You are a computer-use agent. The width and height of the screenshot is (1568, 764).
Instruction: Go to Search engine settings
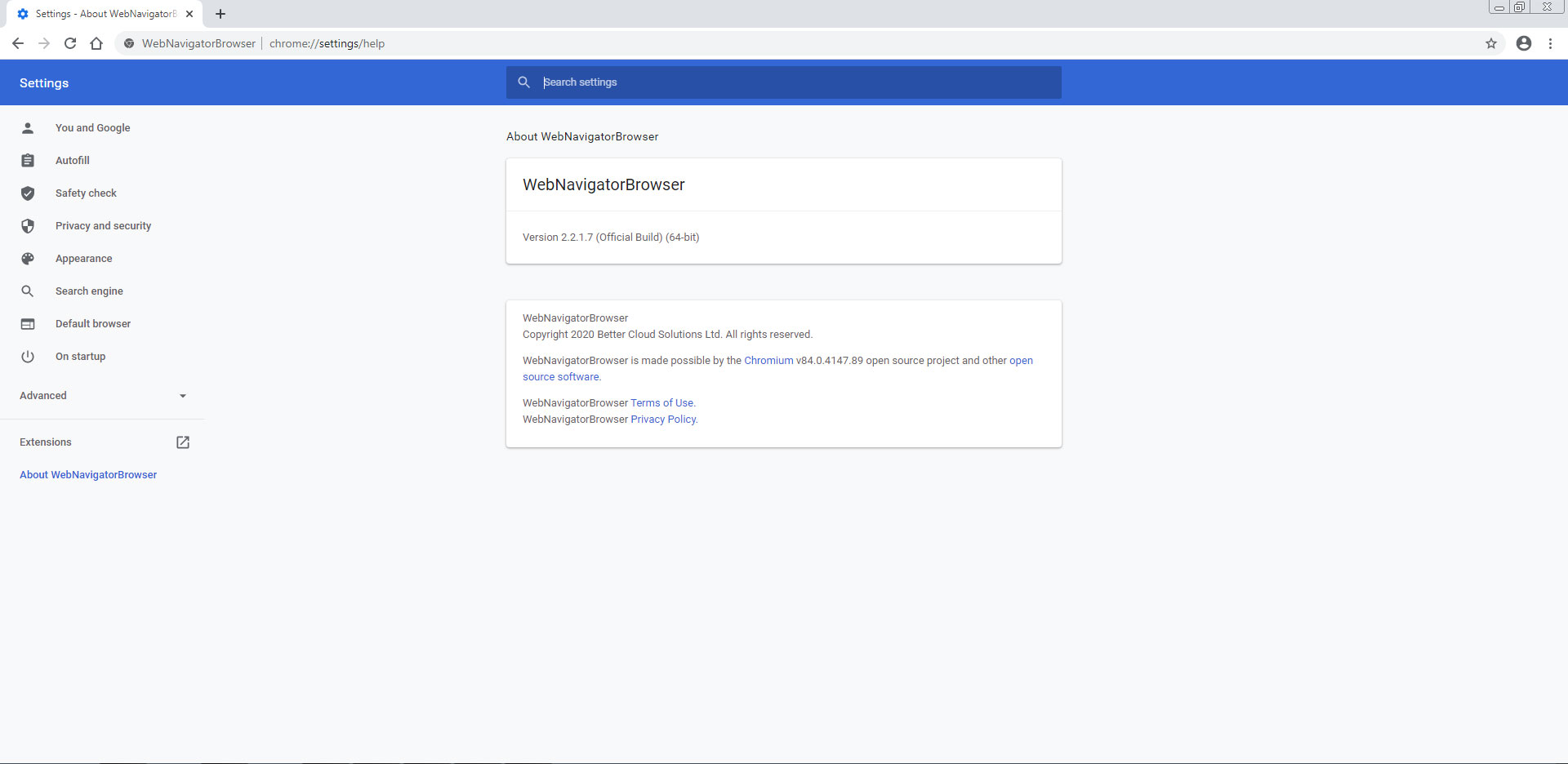(89, 291)
